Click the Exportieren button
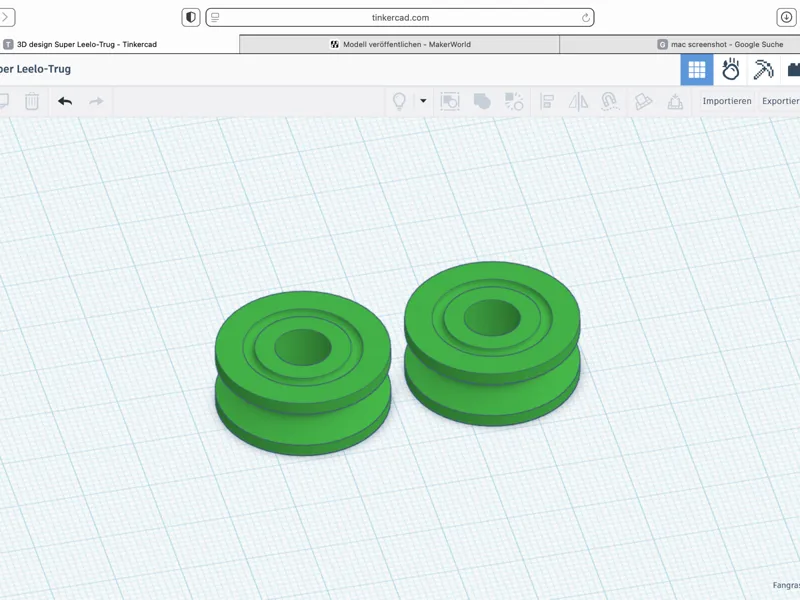800x600 pixels. 781,101
